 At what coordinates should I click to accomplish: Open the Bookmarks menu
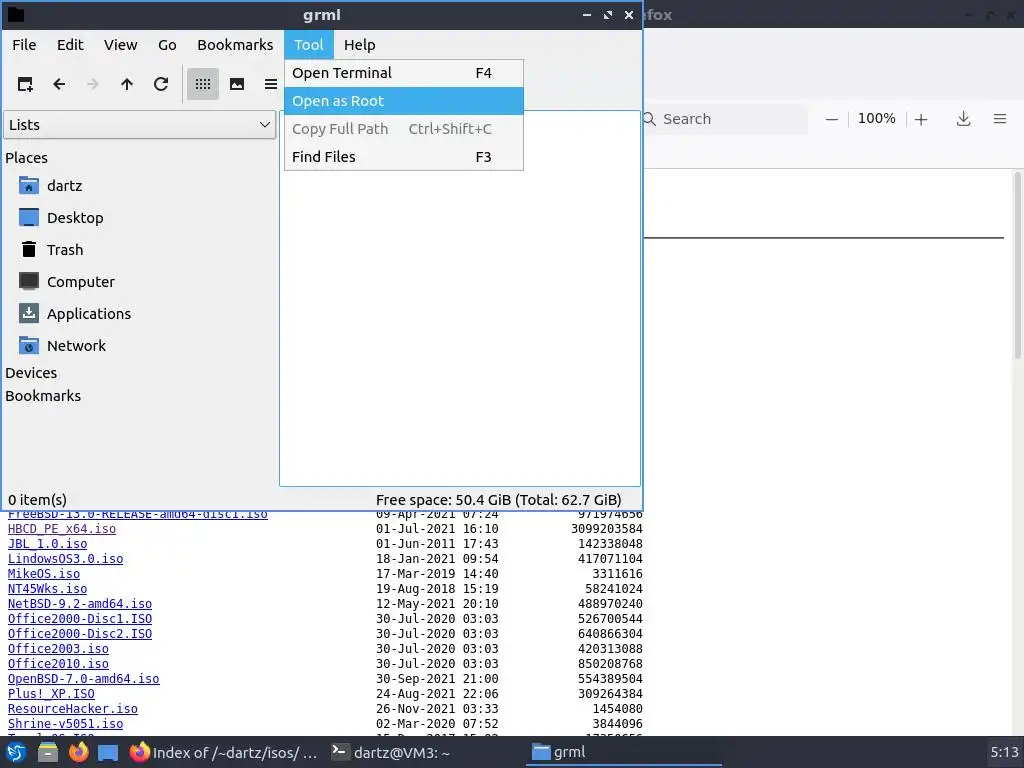pos(235,45)
